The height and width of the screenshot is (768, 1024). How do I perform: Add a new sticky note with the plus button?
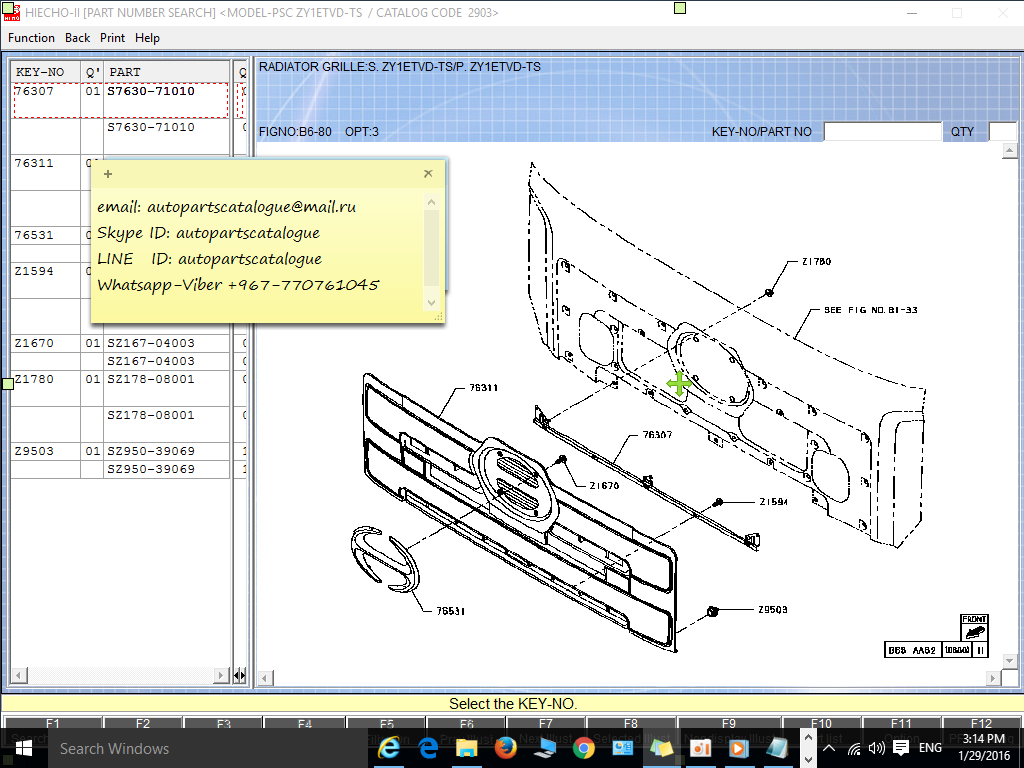tap(108, 174)
